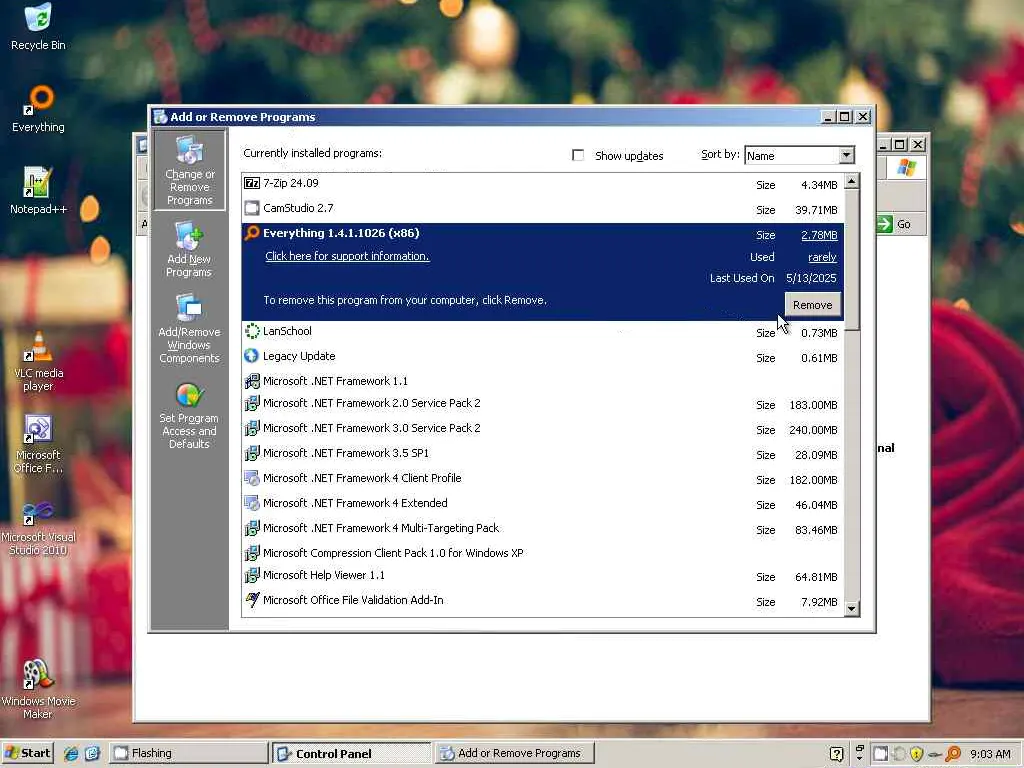Click the LanSchool program icon
This screenshot has height=768, width=1024.
tap(252, 331)
